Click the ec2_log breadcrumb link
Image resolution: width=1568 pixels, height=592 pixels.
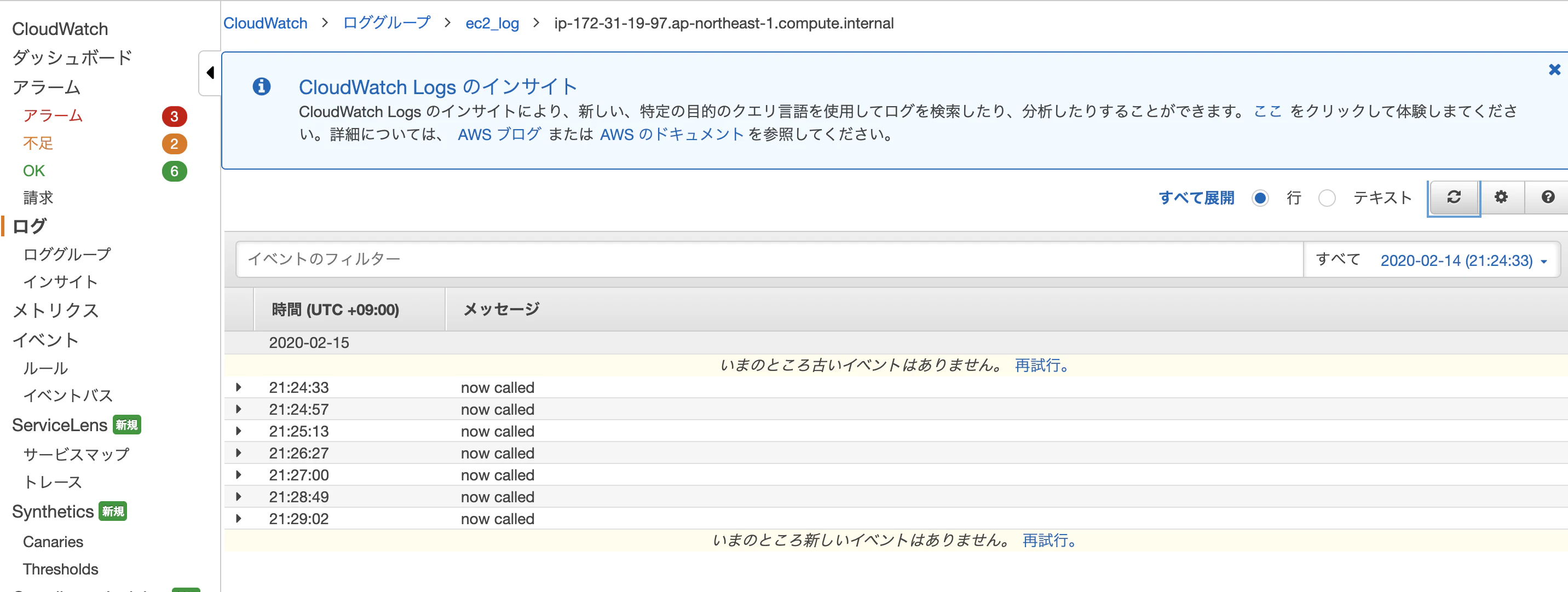[x=492, y=23]
